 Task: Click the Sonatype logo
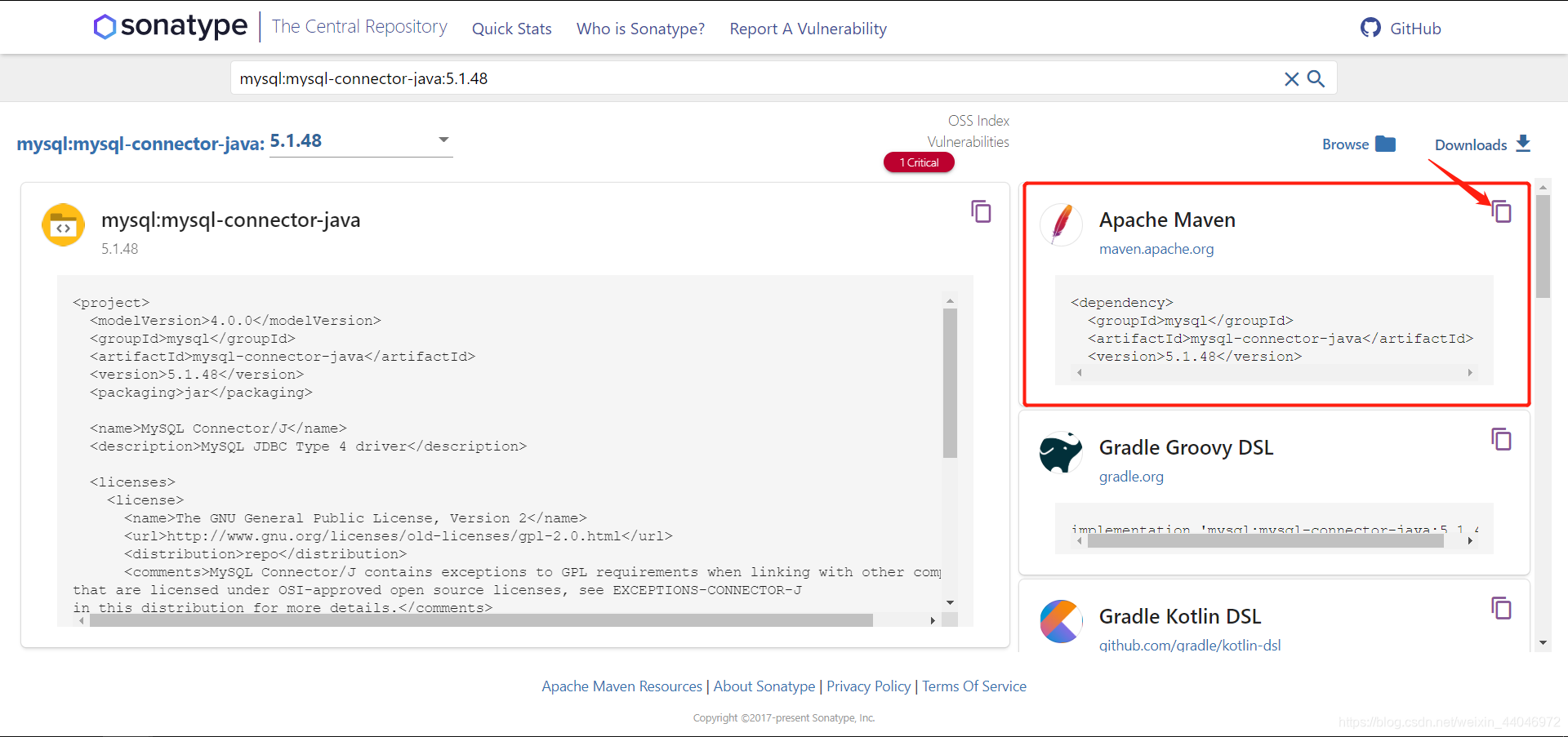[x=171, y=26]
